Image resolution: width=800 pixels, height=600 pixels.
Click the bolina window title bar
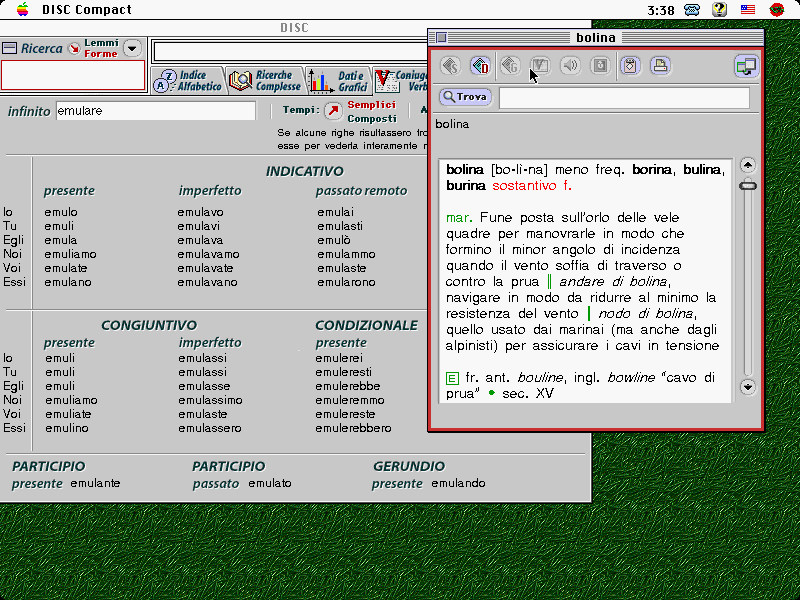[595, 38]
